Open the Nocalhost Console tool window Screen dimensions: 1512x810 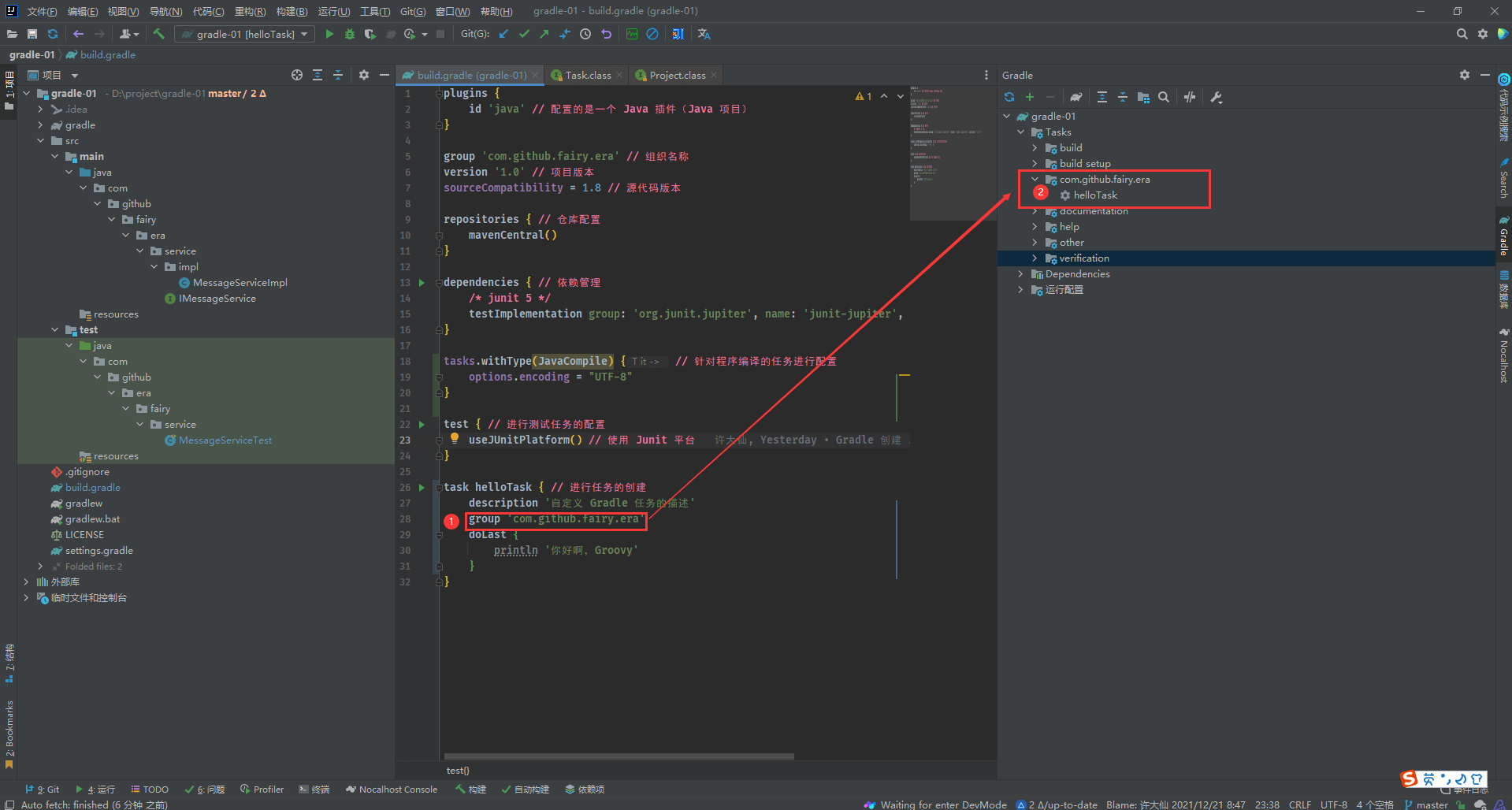[392, 789]
